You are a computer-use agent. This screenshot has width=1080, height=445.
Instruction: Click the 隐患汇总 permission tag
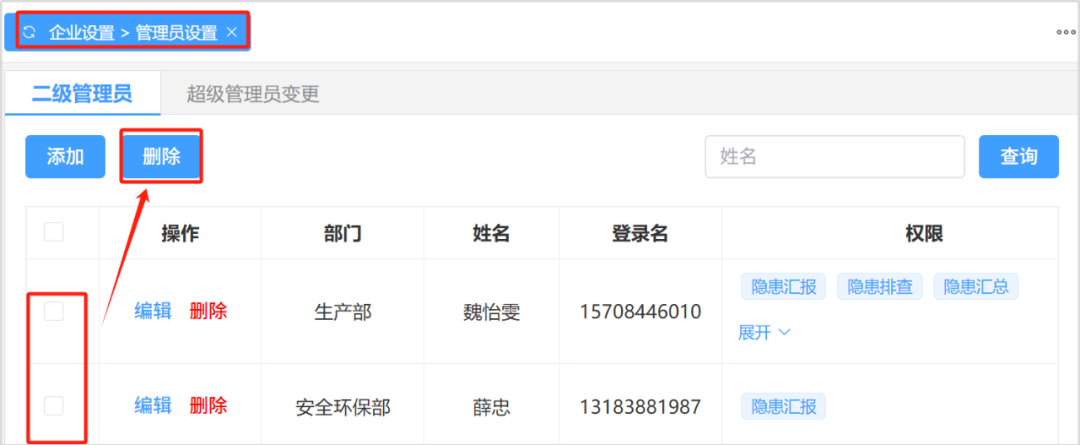[x=976, y=287]
